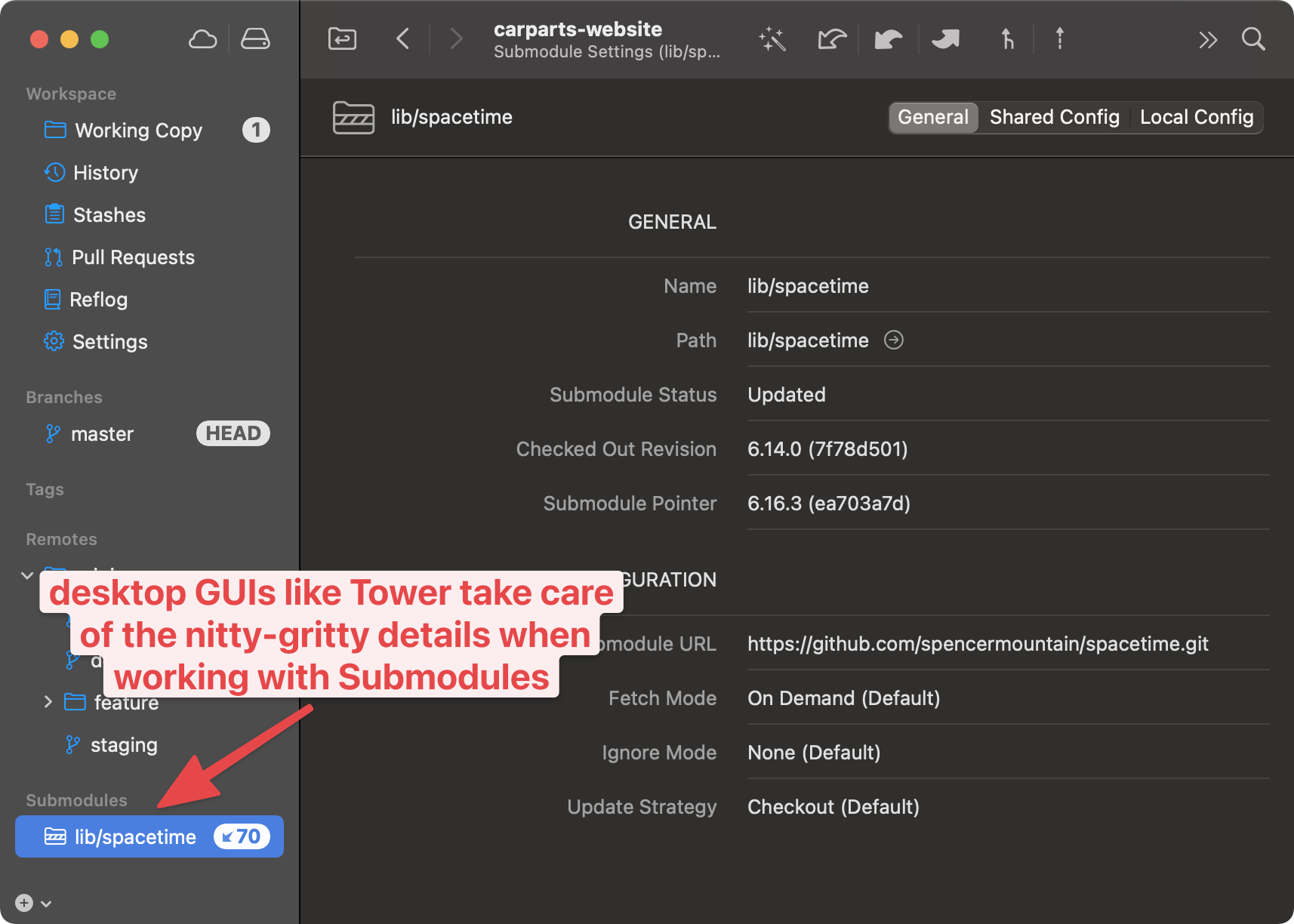Viewport: 1294px width, 924px height.
Task: Navigate back with the left chevron
Action: [x=403, y=38]
